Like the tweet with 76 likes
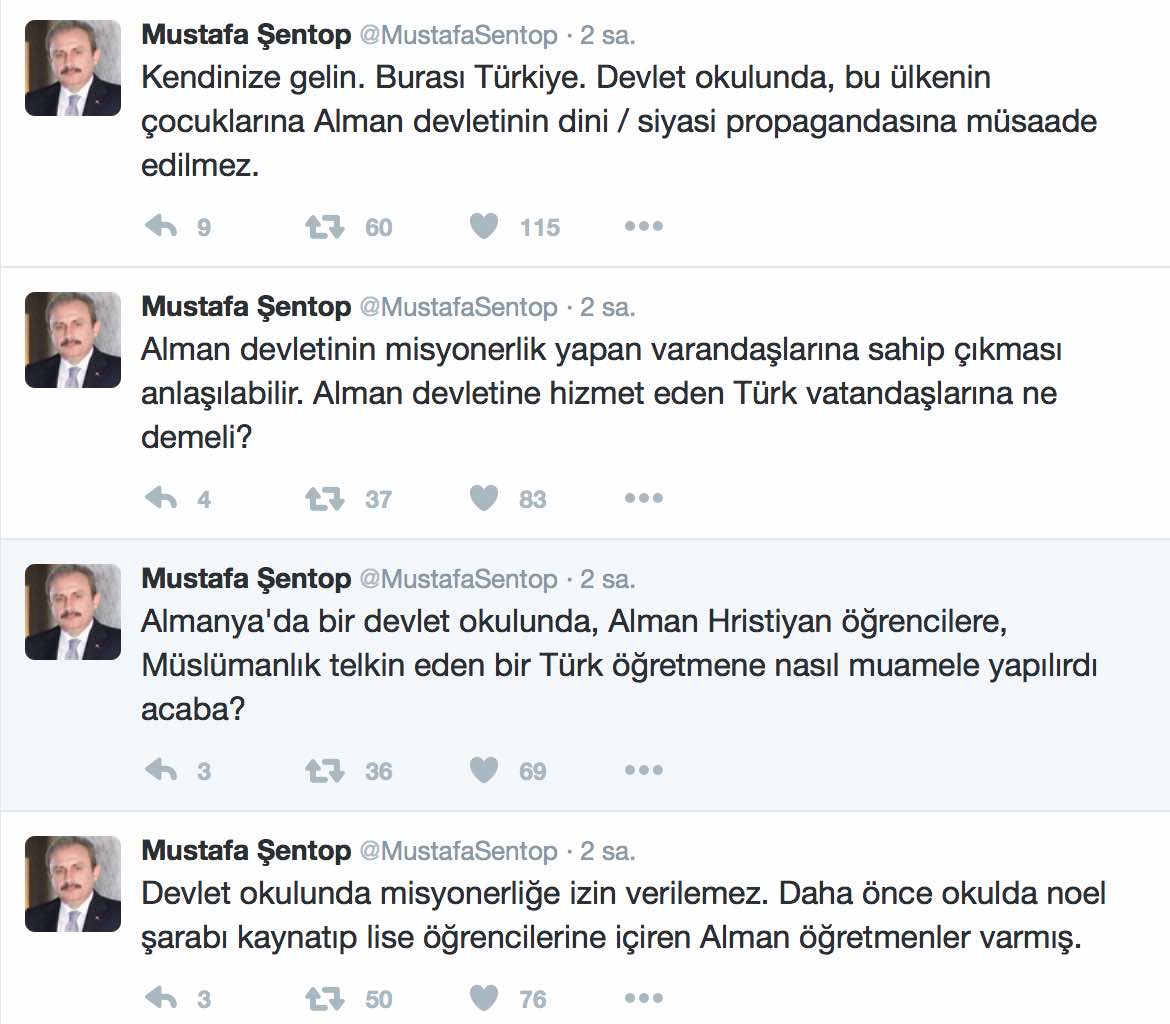The width and height of the screenshot is (1170, 1024). click(x=484, y=998)
